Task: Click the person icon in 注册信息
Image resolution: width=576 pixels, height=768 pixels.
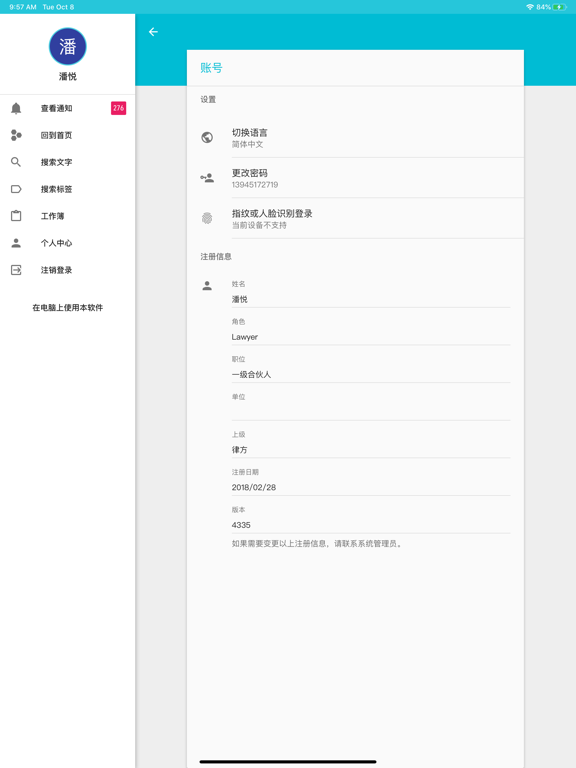Action: (x=207, y=286)
